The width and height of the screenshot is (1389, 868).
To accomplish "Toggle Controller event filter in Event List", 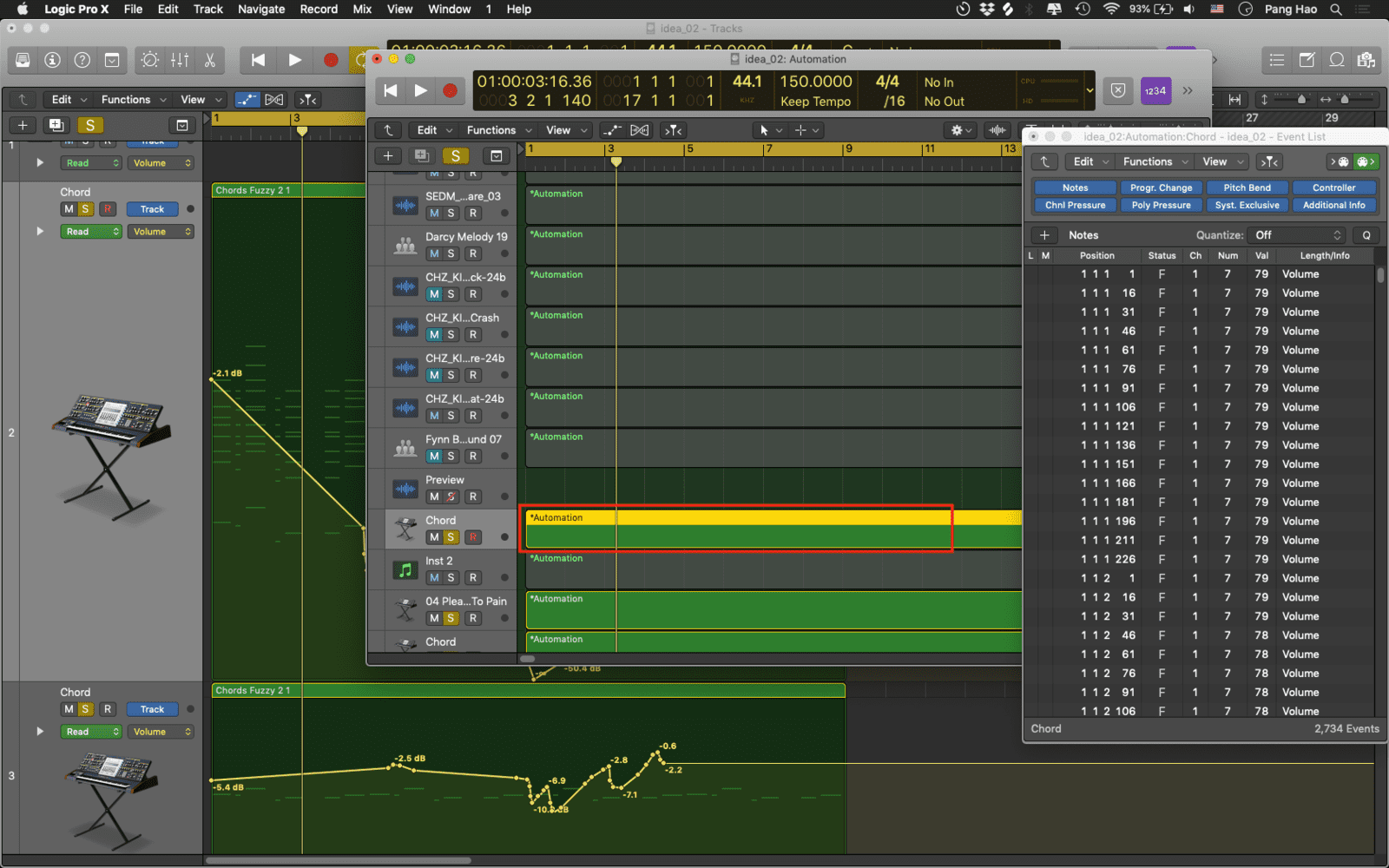I will pyautogui.click(x=1333, y=187).
